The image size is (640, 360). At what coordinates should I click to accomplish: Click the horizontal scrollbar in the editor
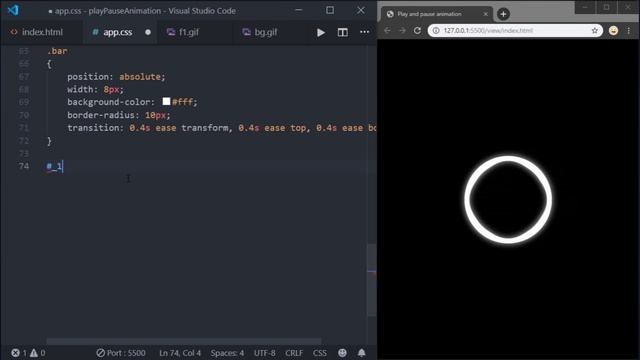(184, 341)
